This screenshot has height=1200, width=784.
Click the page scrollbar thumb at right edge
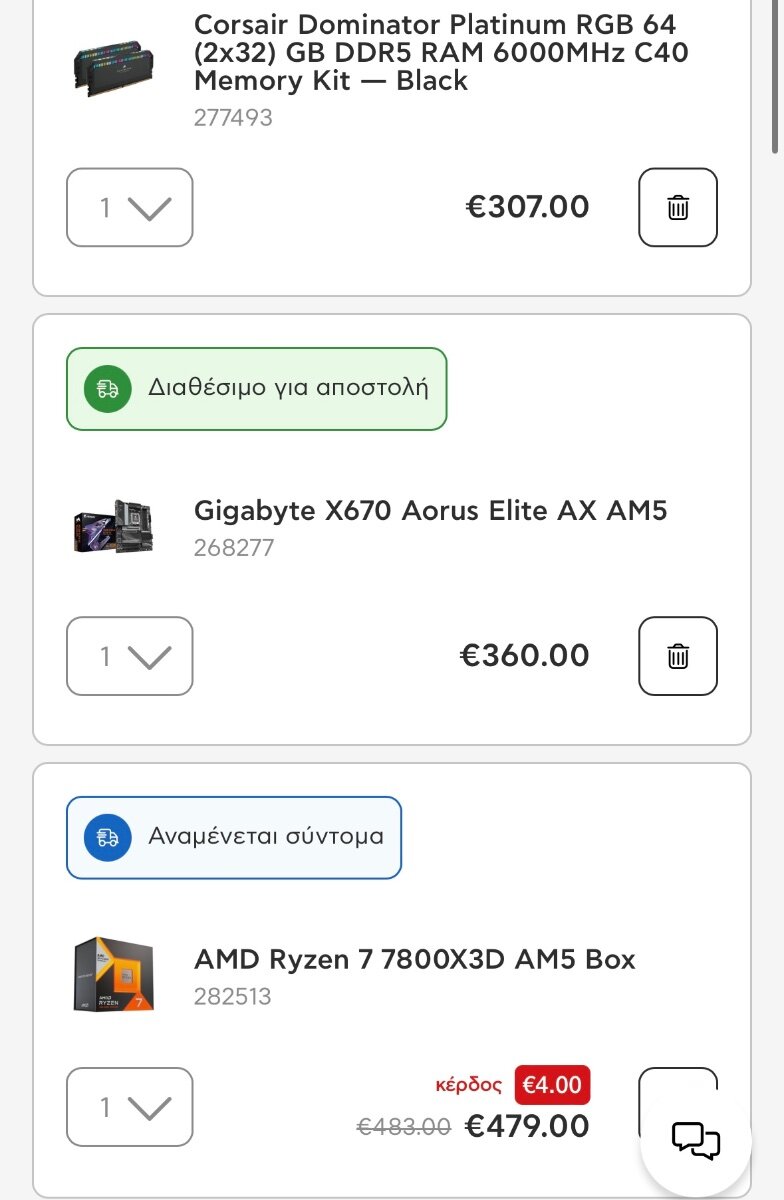pyautogui.click(x=777, y=75)
